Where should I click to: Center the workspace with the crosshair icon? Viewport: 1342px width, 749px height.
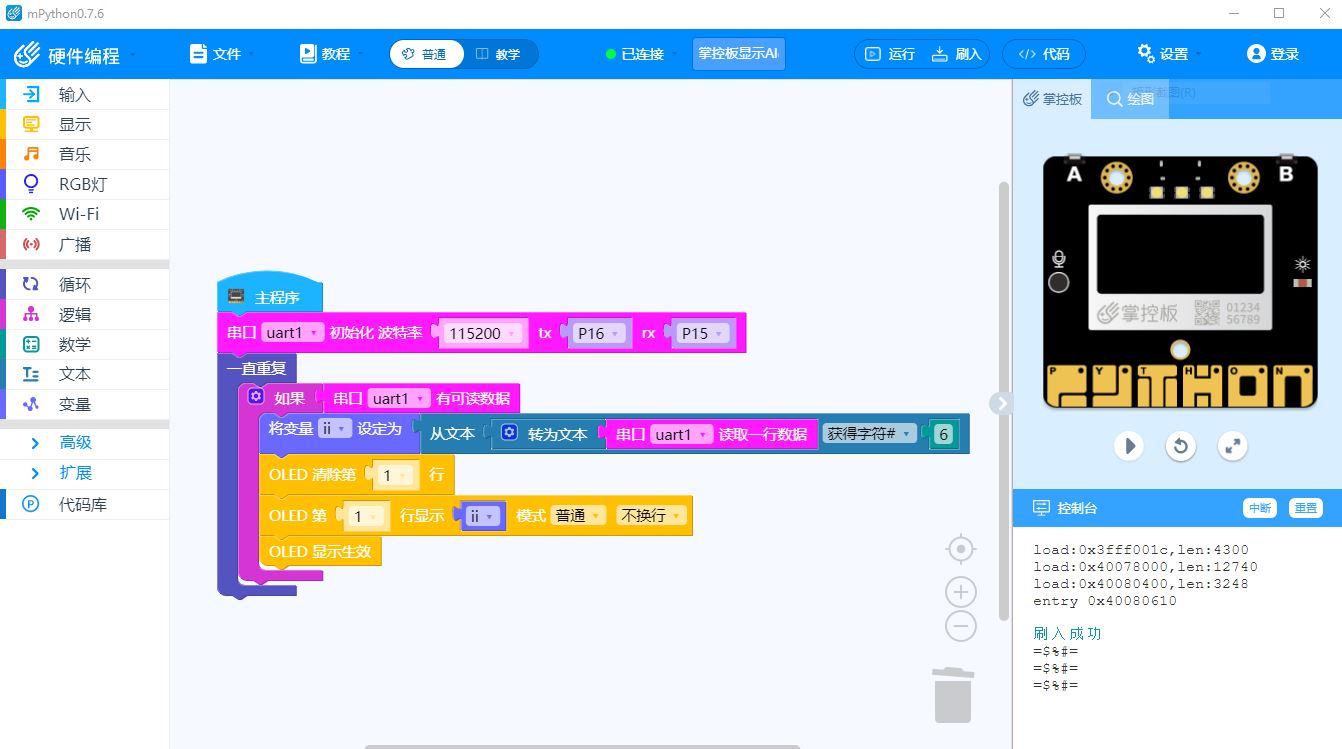click(x=960, y=550)
